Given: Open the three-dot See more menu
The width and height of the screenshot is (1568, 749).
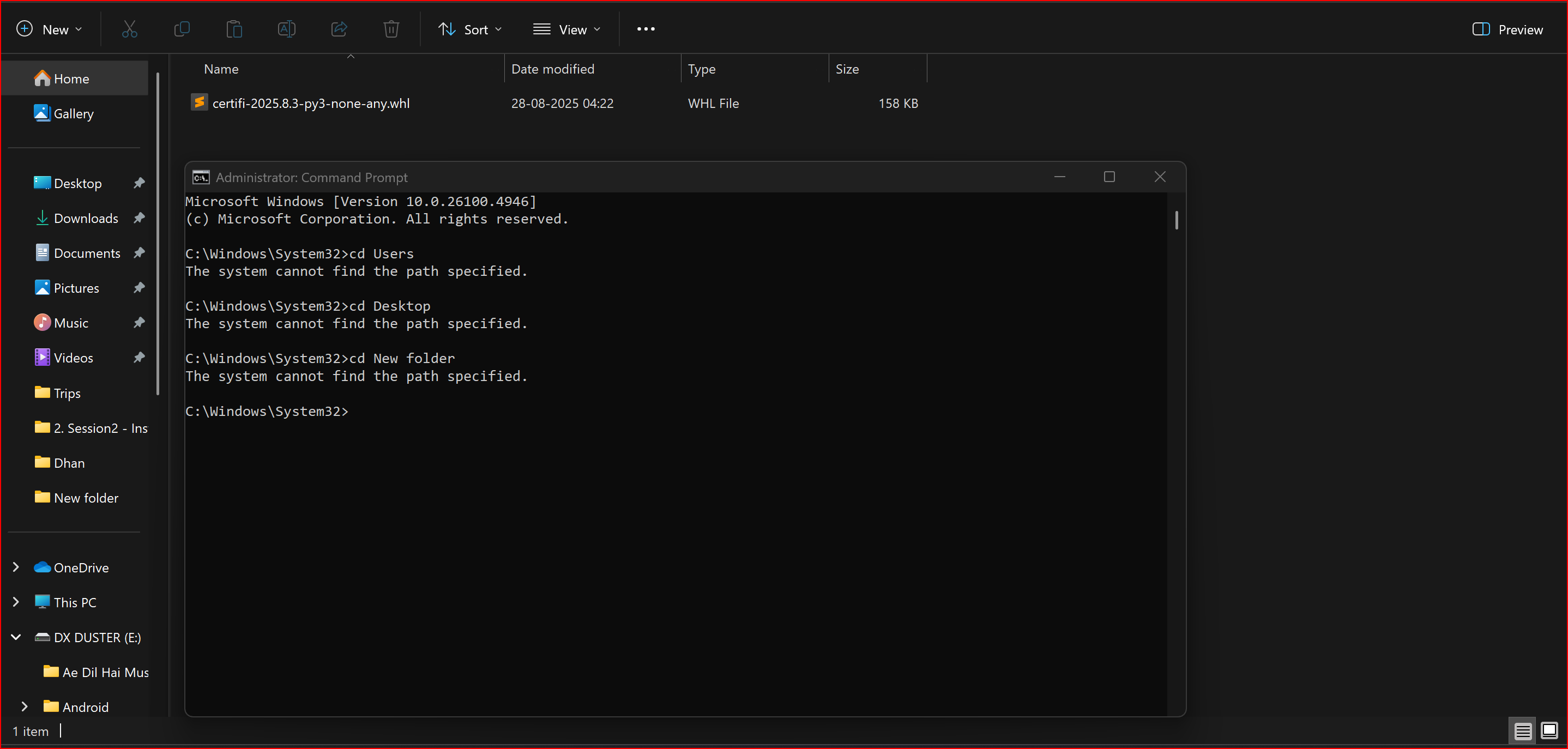Looking at the screenshot, I should pos(646,29).
